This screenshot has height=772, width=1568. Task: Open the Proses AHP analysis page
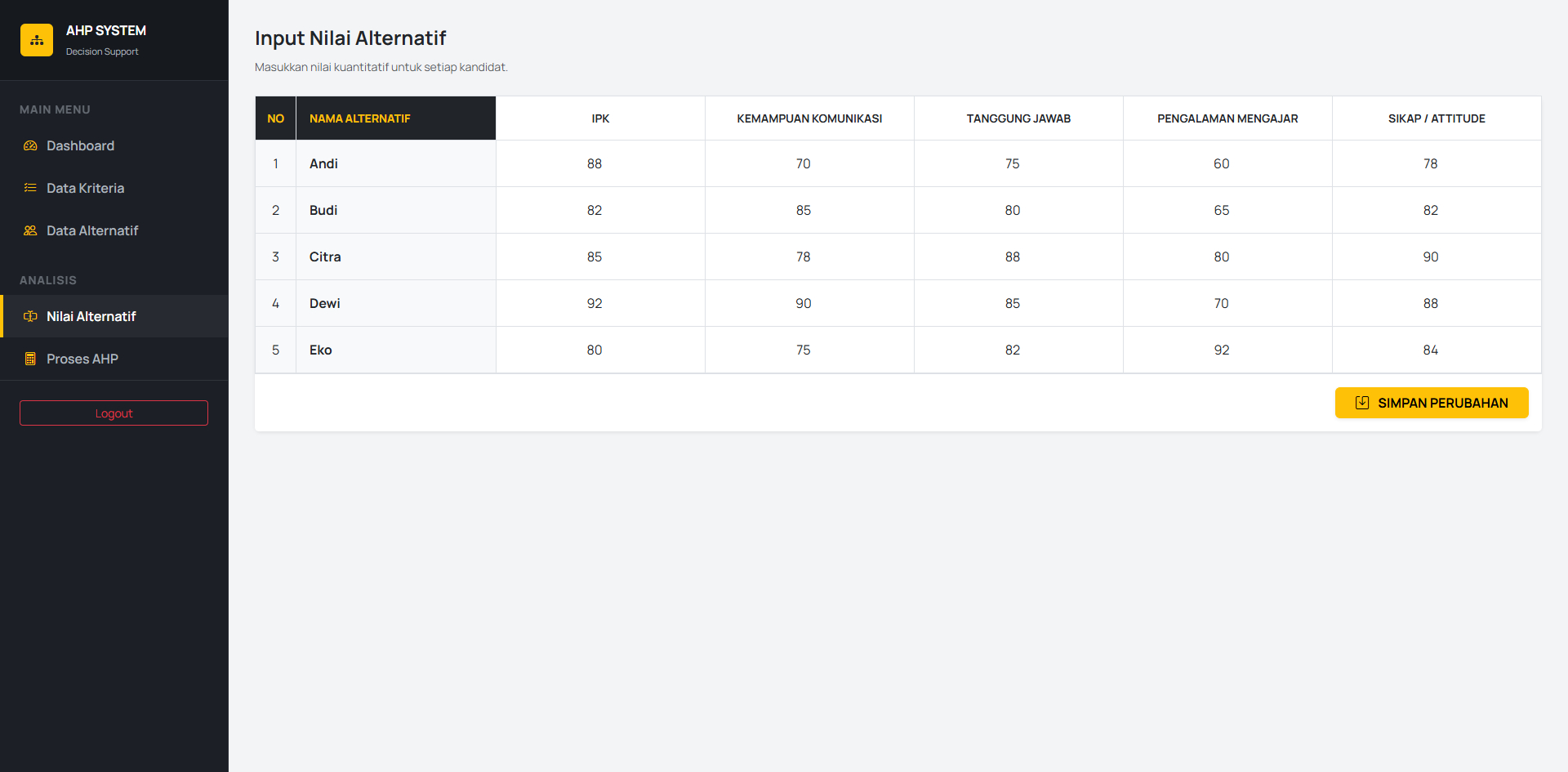click(x=82, y=359)
